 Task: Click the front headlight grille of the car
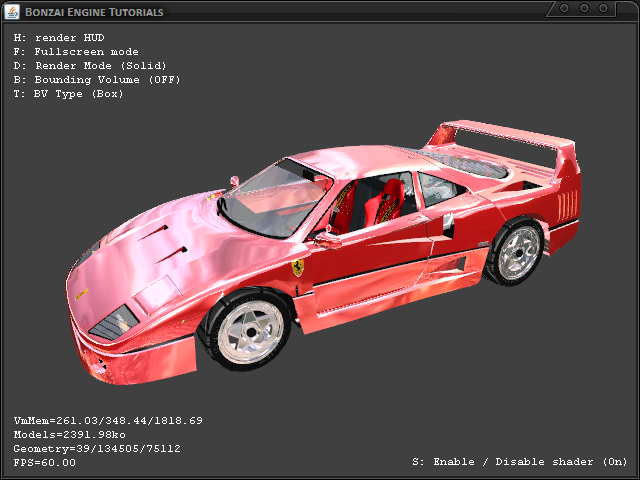click(x=112, y=322)
